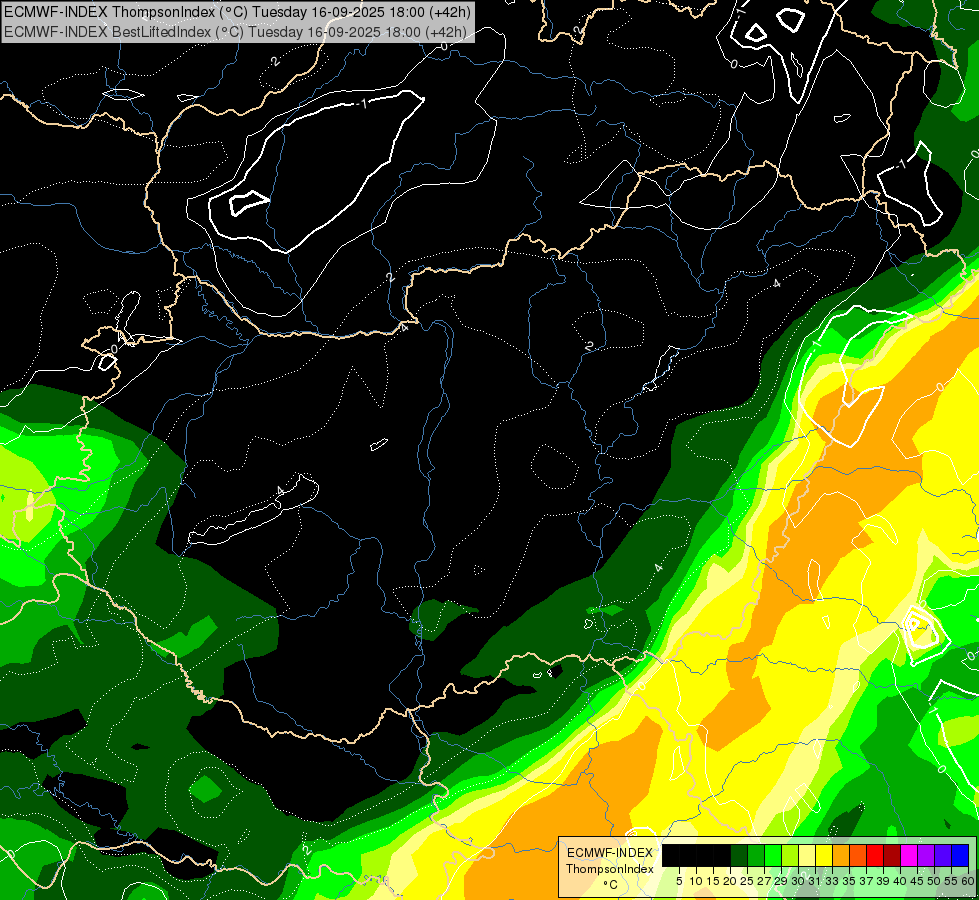Viewport: 979px width, 900px height.
Task: Pick the magenta legend swatch (40–45)
Action: 909,855
